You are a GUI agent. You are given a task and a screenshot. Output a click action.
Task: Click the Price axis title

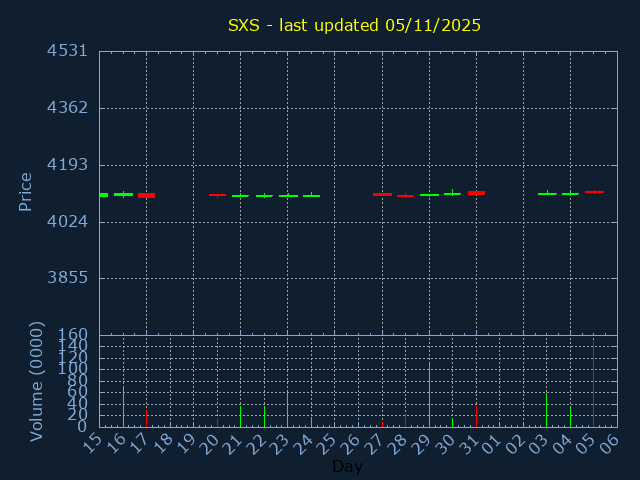click(x=26, y=191)
